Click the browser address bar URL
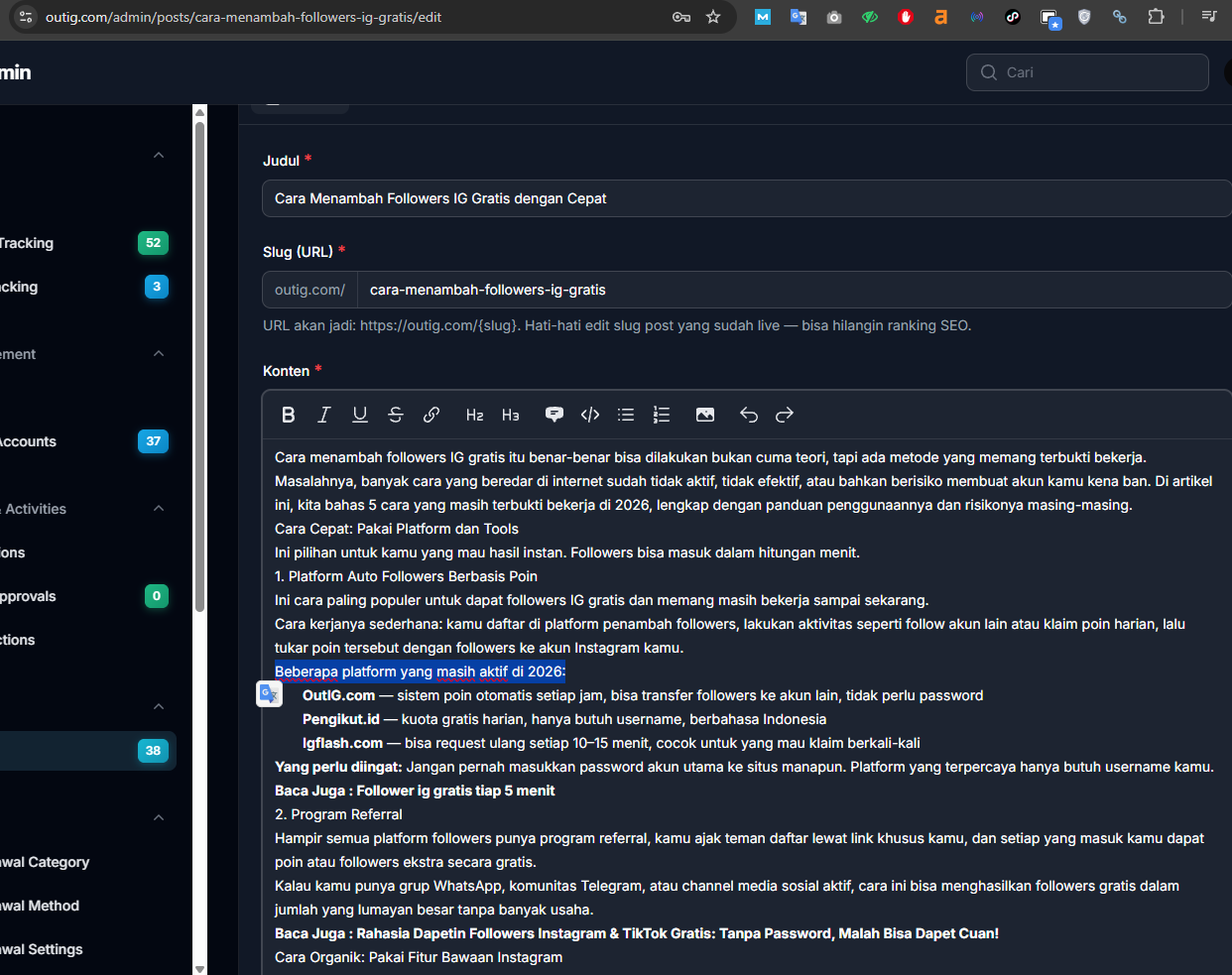This screenshot has height=975, width=1232. [x=243, y=17]
